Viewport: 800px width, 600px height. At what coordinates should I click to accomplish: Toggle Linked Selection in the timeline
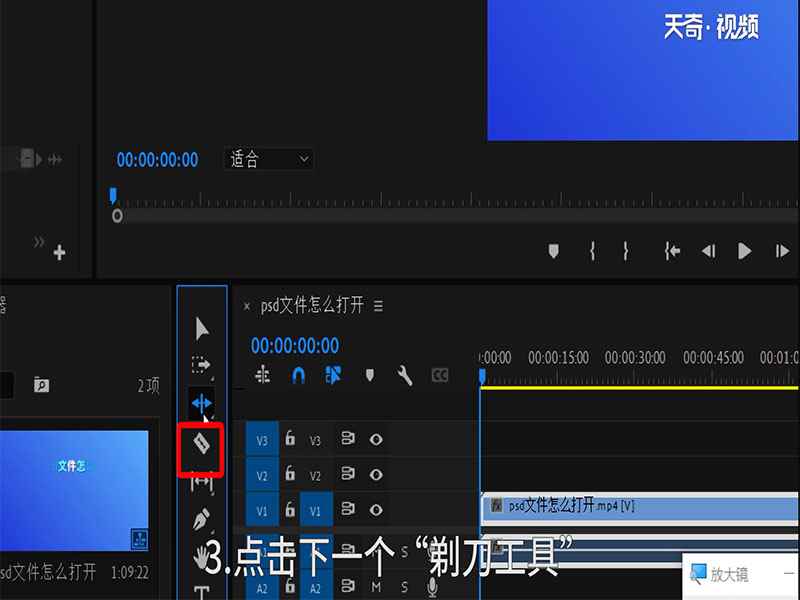point(332,375)
